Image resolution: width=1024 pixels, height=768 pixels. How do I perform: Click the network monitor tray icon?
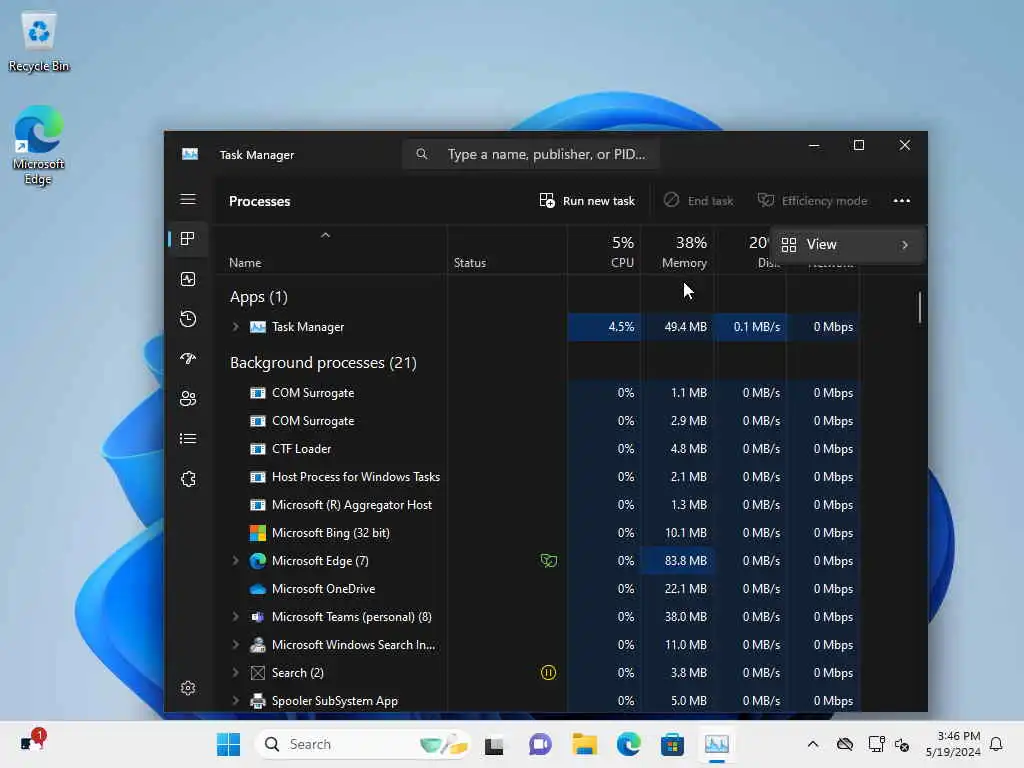point(876,744)
